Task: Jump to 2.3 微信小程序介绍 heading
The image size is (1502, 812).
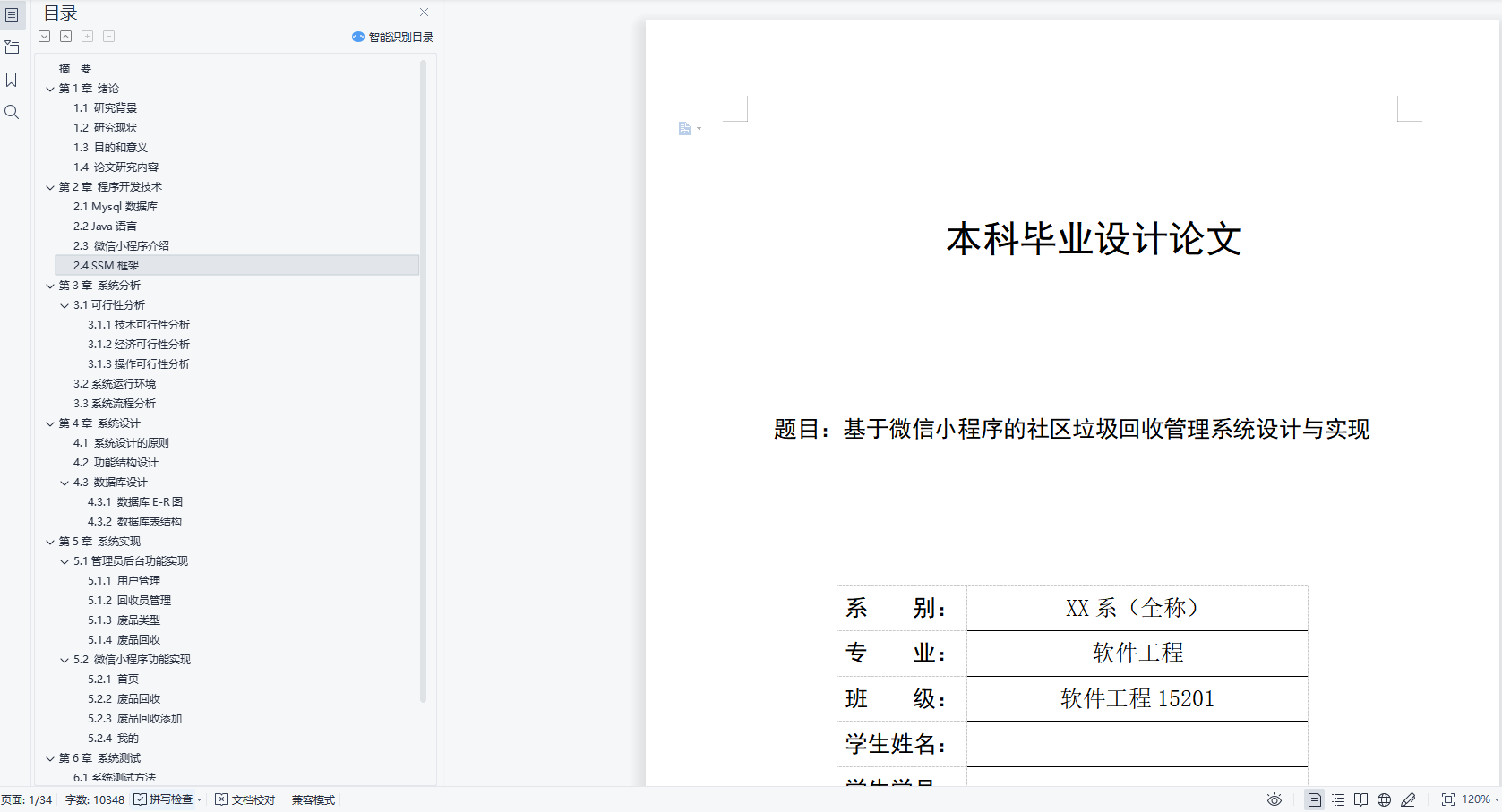Action: 121,246
